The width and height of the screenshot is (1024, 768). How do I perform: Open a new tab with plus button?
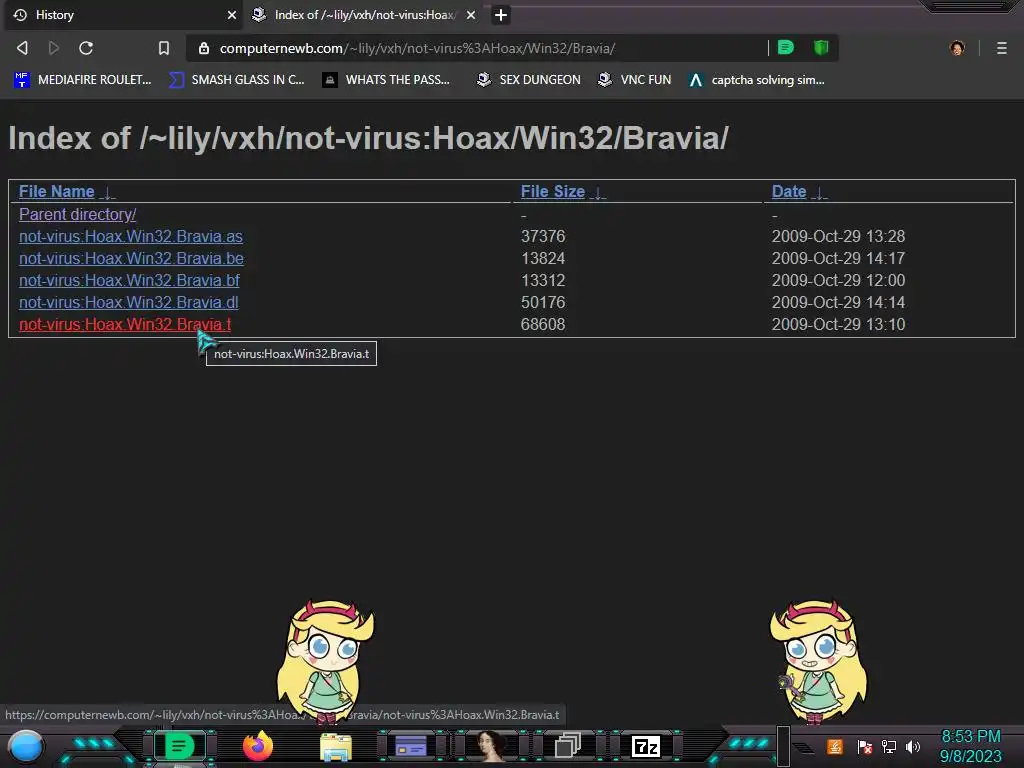click(501, 14)
